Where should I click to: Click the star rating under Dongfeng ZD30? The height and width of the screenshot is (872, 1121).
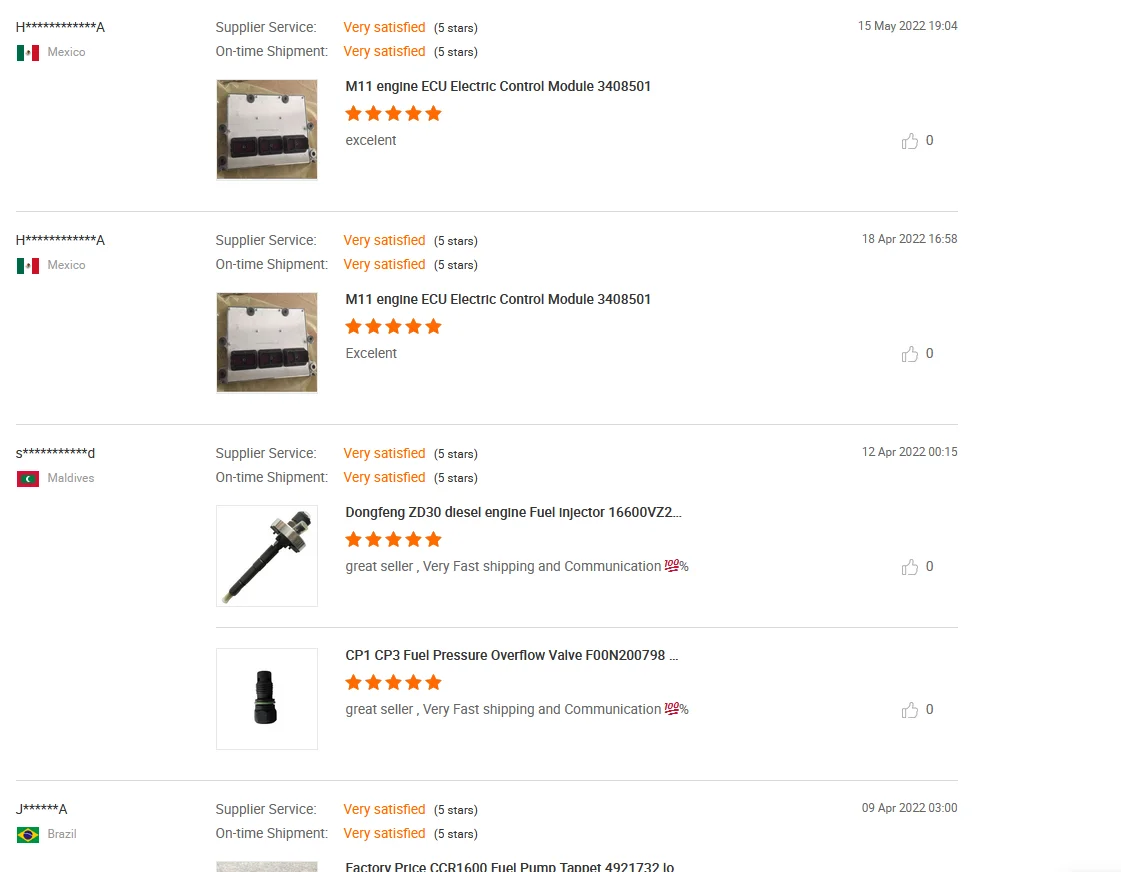(x=393, y=540)
